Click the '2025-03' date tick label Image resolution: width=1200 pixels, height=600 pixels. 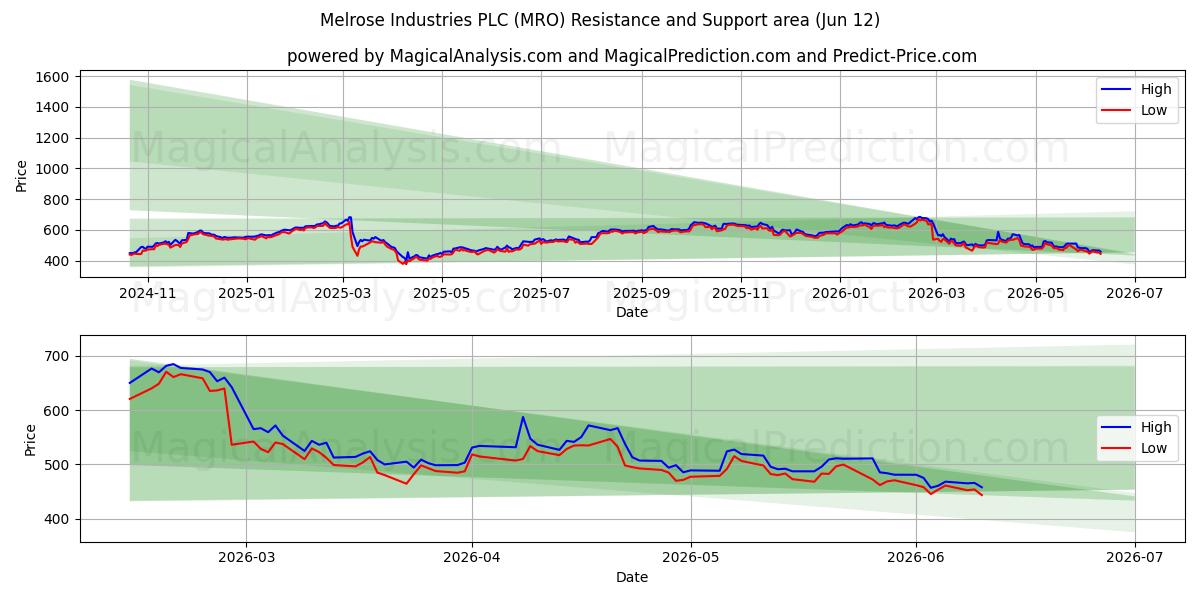click(343, 293)
